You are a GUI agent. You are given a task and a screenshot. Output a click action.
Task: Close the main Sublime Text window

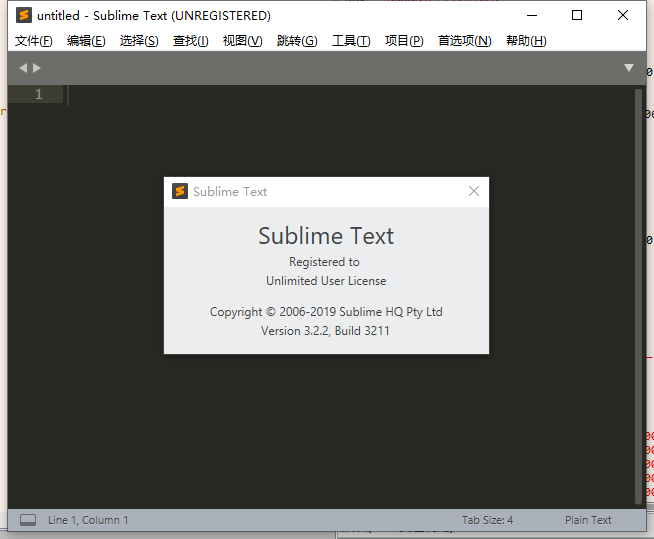[x=623, y=15]
